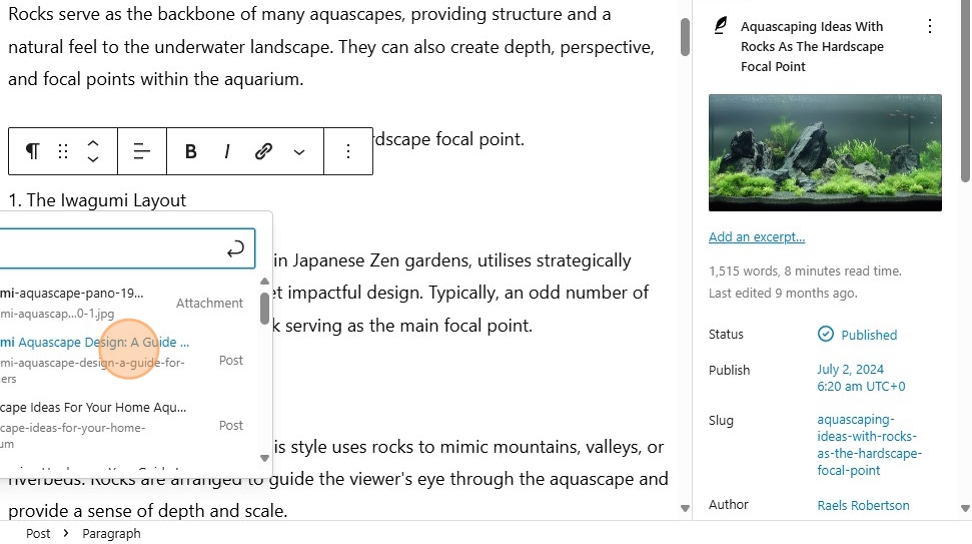Toggle italic formatting
The height and width of the screenshot is (544, 972).
[x=227, y=152]
